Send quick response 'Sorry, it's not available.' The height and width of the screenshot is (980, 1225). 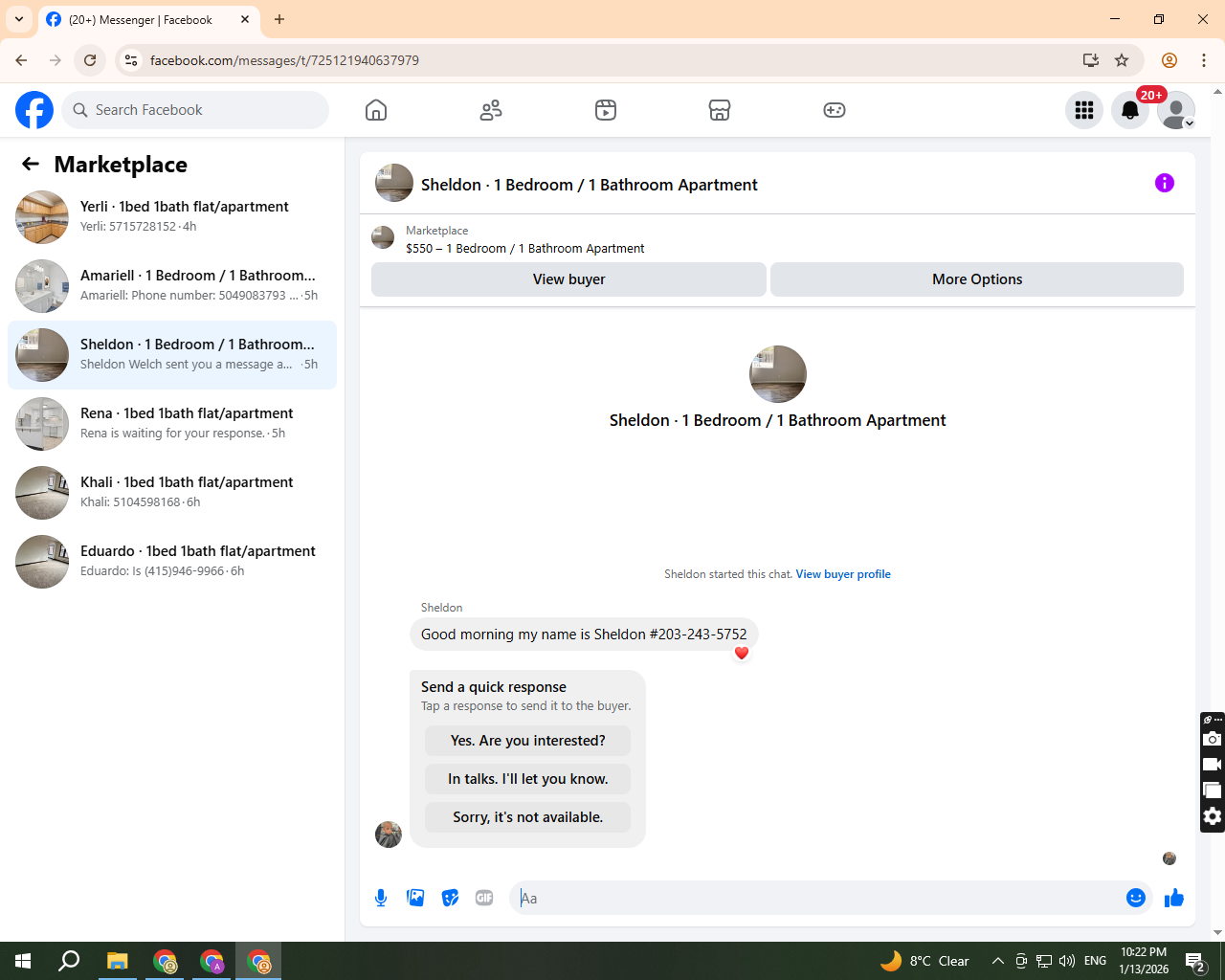[528, 817]
